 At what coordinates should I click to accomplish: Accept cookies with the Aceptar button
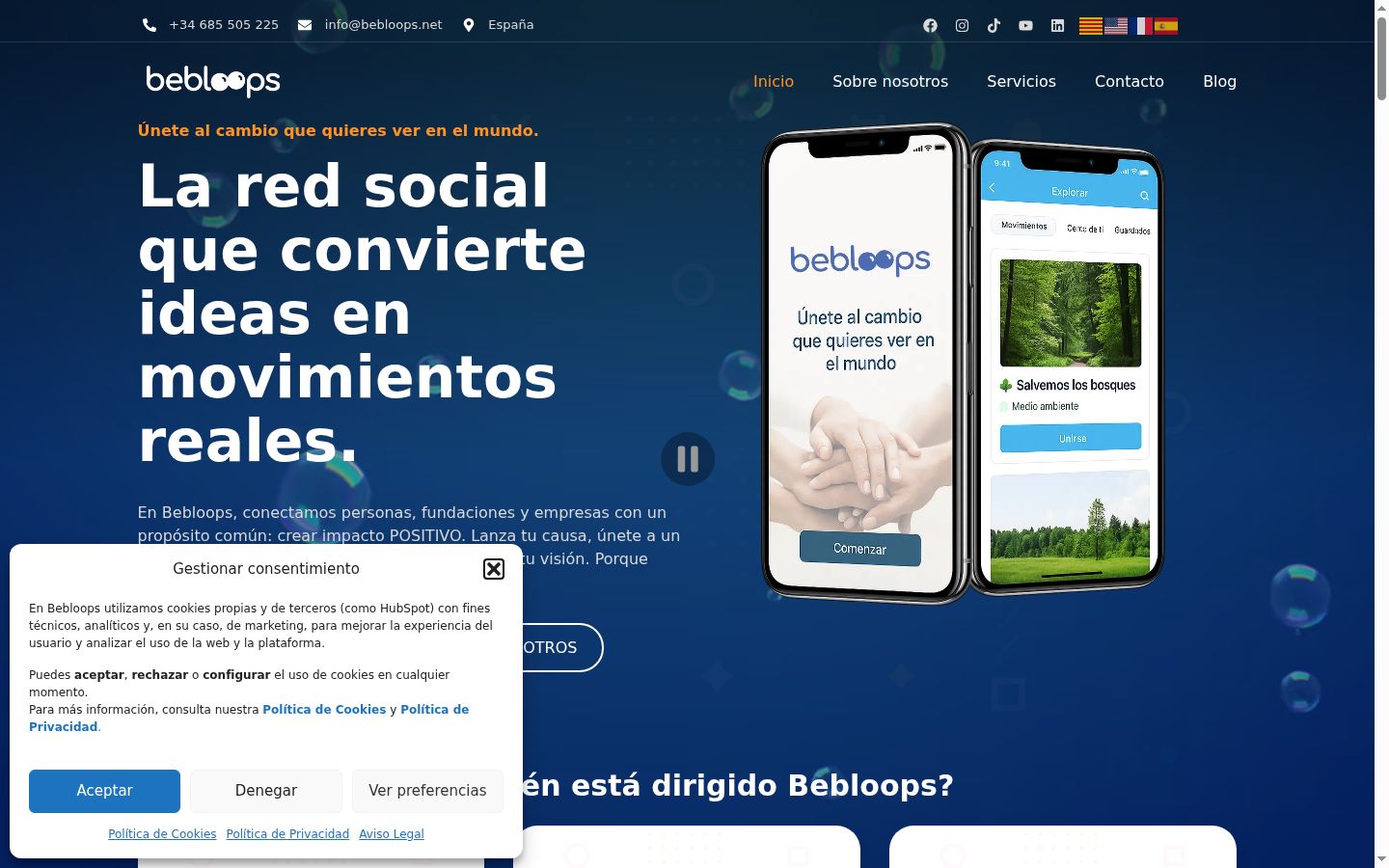pyautogui.click(x=104, y=791)
